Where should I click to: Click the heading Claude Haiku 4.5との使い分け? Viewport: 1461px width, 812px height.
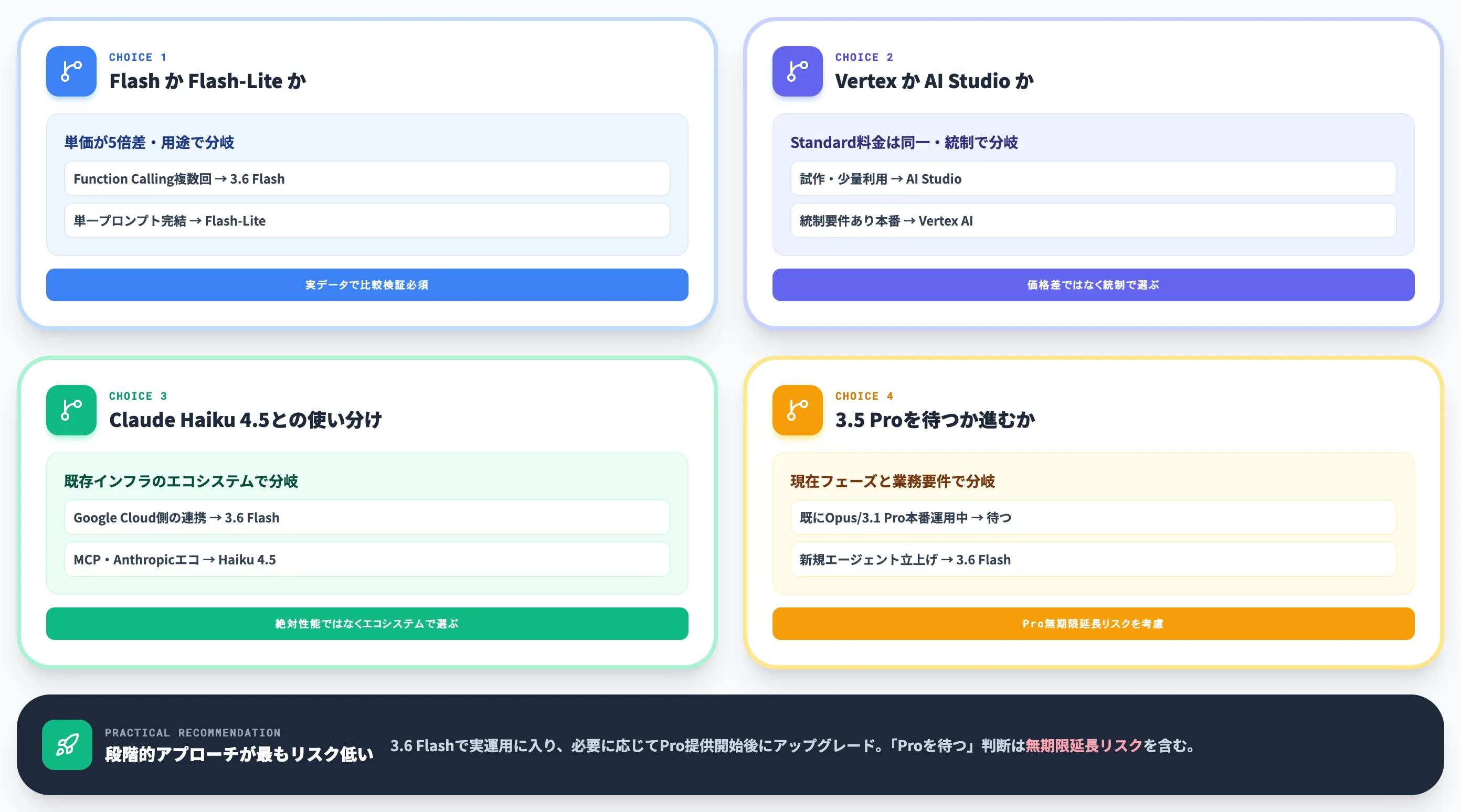[246, 420]
